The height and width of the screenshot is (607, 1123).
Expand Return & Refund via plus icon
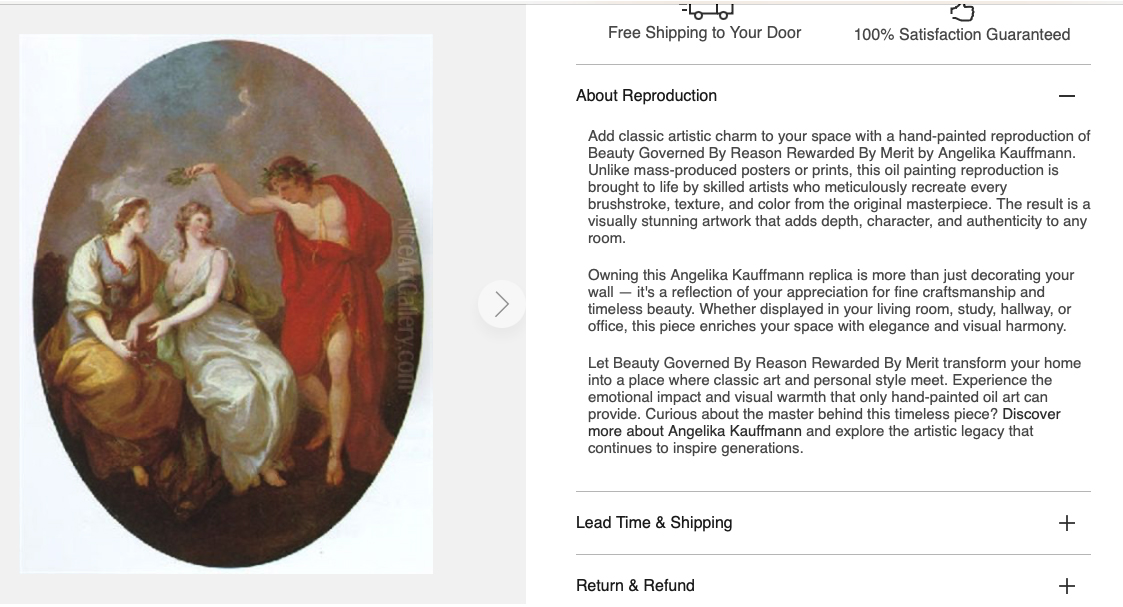click(x=1066, y=586)
